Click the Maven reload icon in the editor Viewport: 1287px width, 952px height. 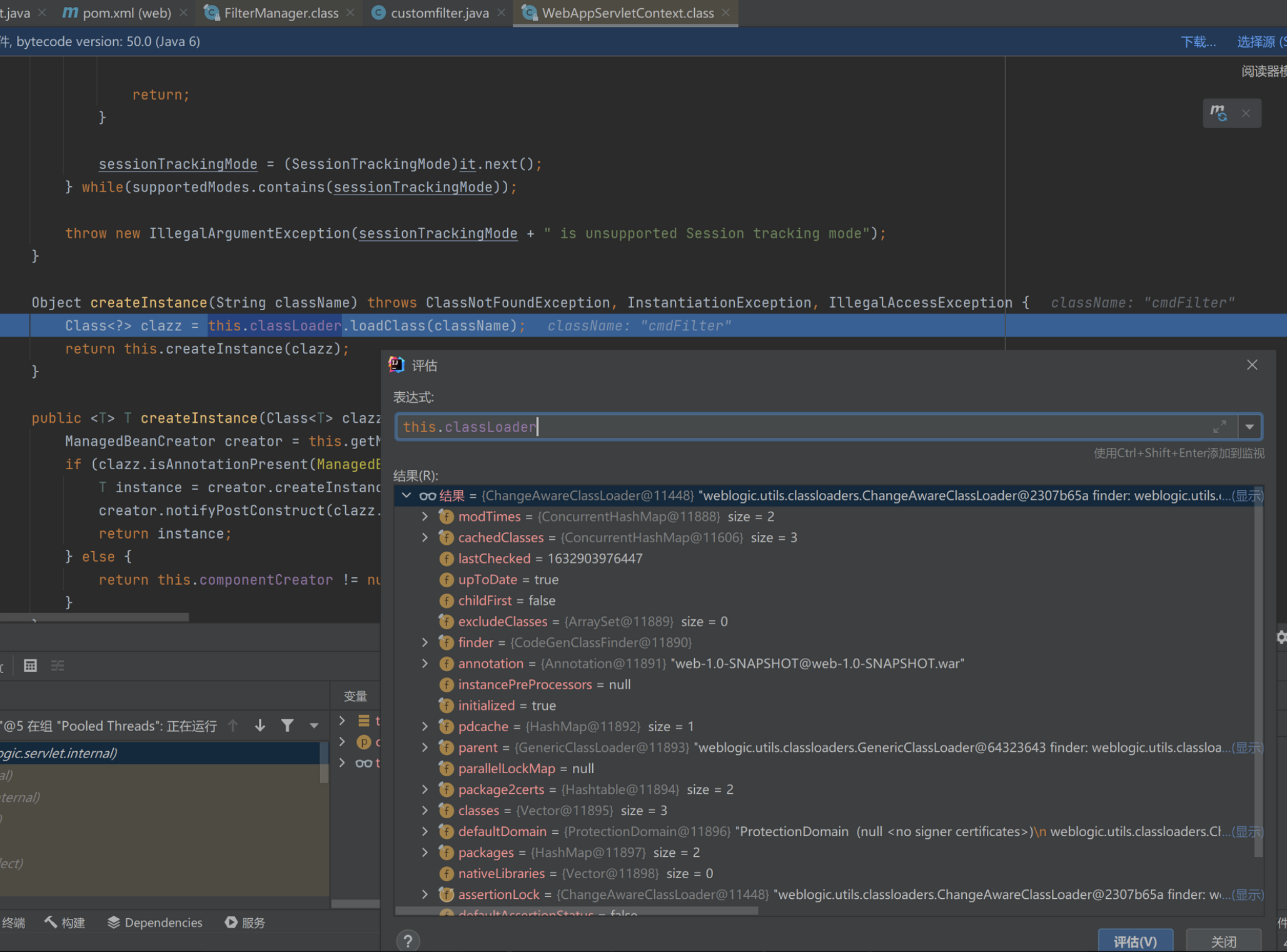1218,113
